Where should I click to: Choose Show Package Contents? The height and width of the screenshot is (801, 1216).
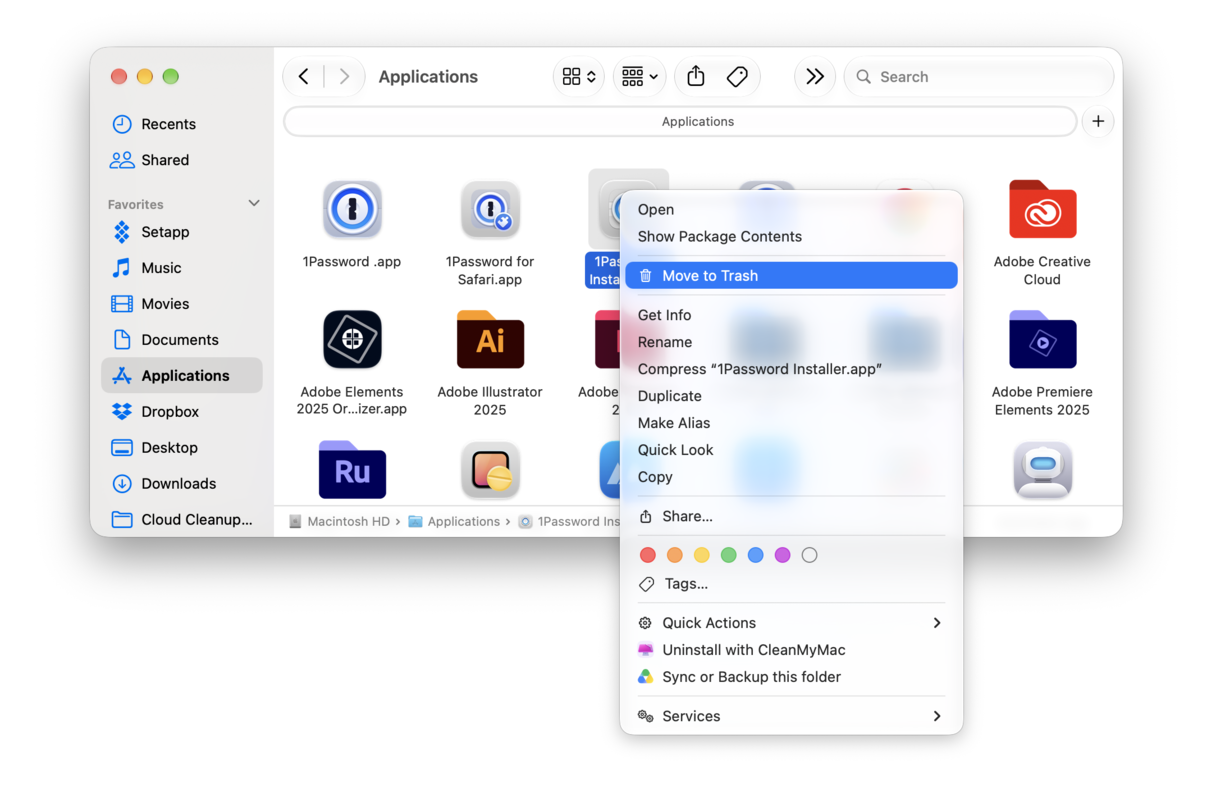click(x=791, y=236)
